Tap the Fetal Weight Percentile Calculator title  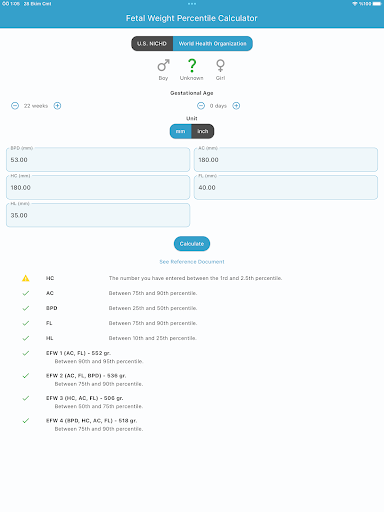[x=192, y=18]
